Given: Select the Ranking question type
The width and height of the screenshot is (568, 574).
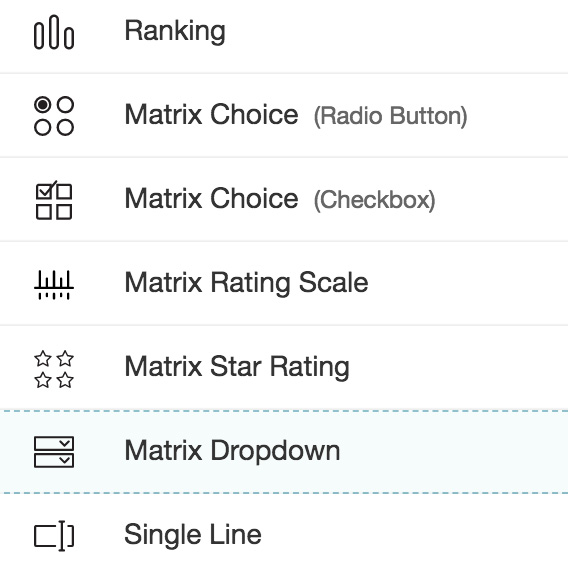Looking at the screenshot, I should 284,32.
